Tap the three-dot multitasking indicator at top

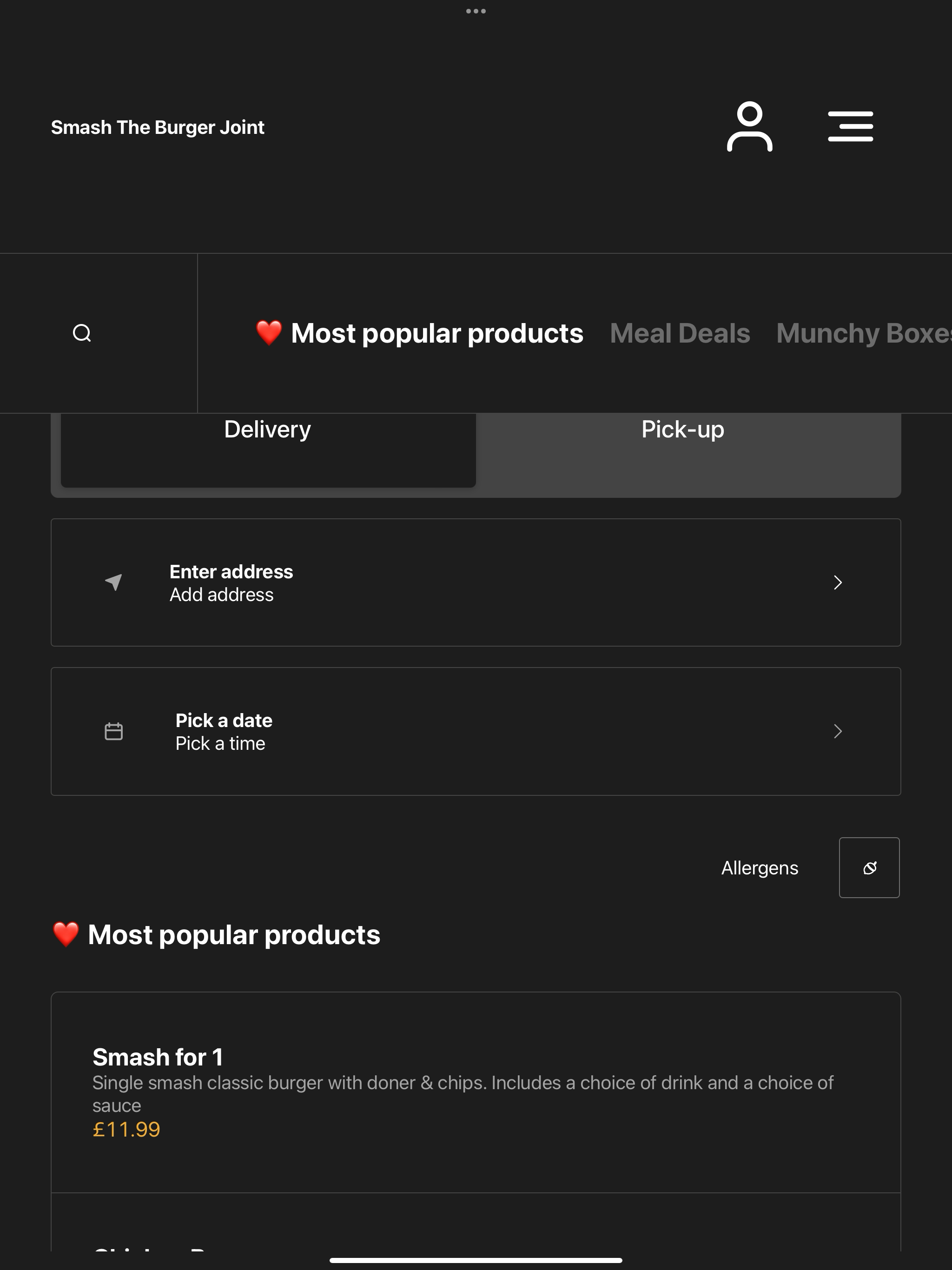click(x=476, y=11)
